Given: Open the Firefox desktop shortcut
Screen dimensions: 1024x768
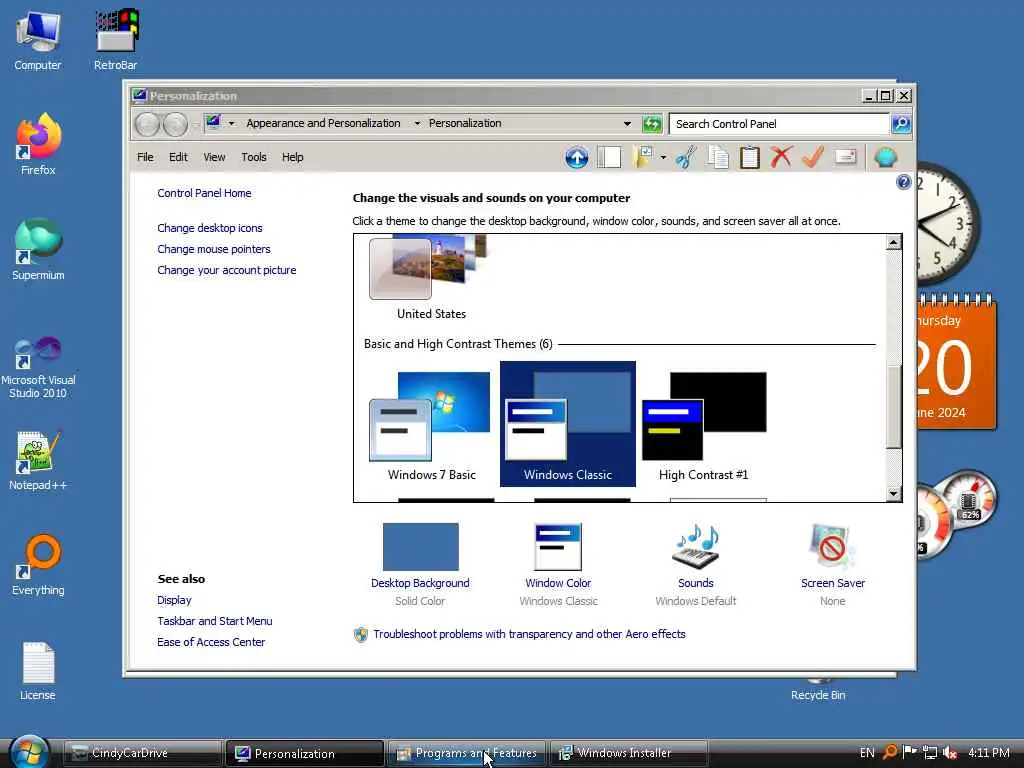Looking at the screenshot, I should click(x=38, y=145).
